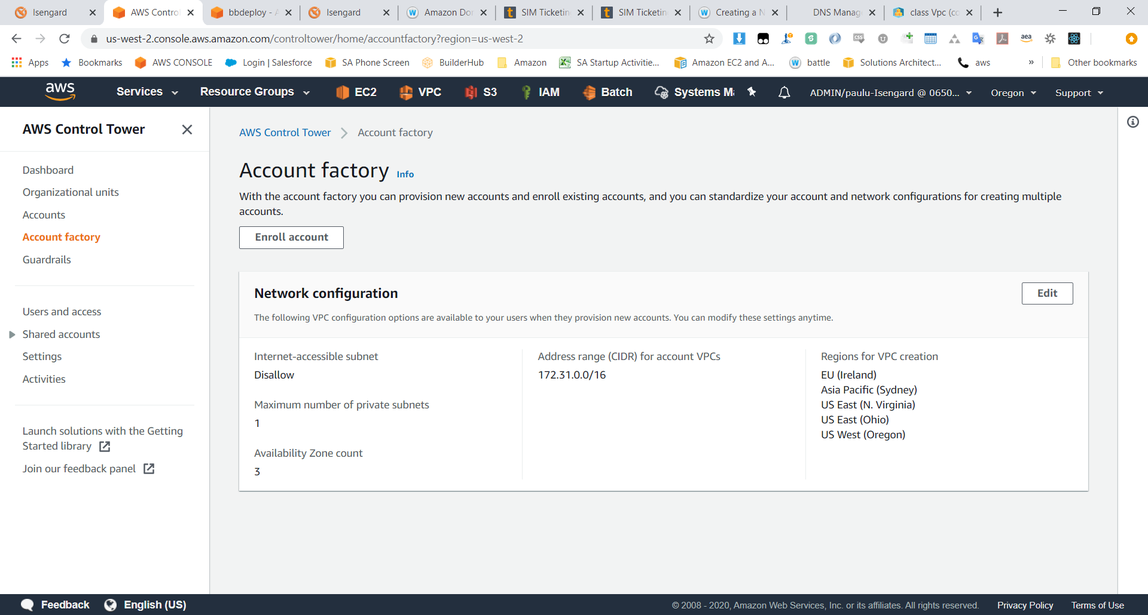The width and height of the screenshot is (1148, 615).
Task: Click the US West (Oregon) region entry
Action: pos(863,434)
